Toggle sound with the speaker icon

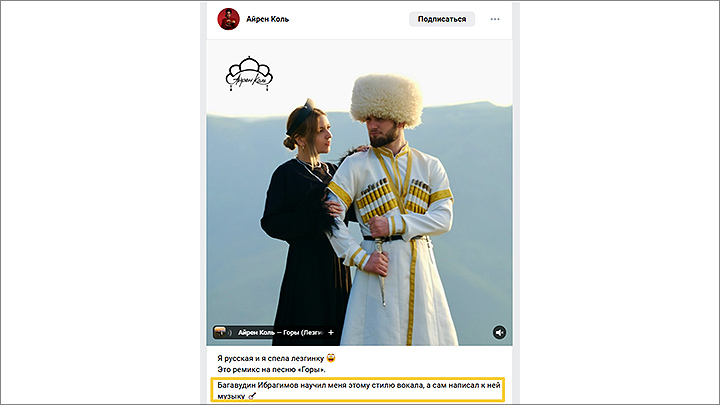(x=499, y=332)
